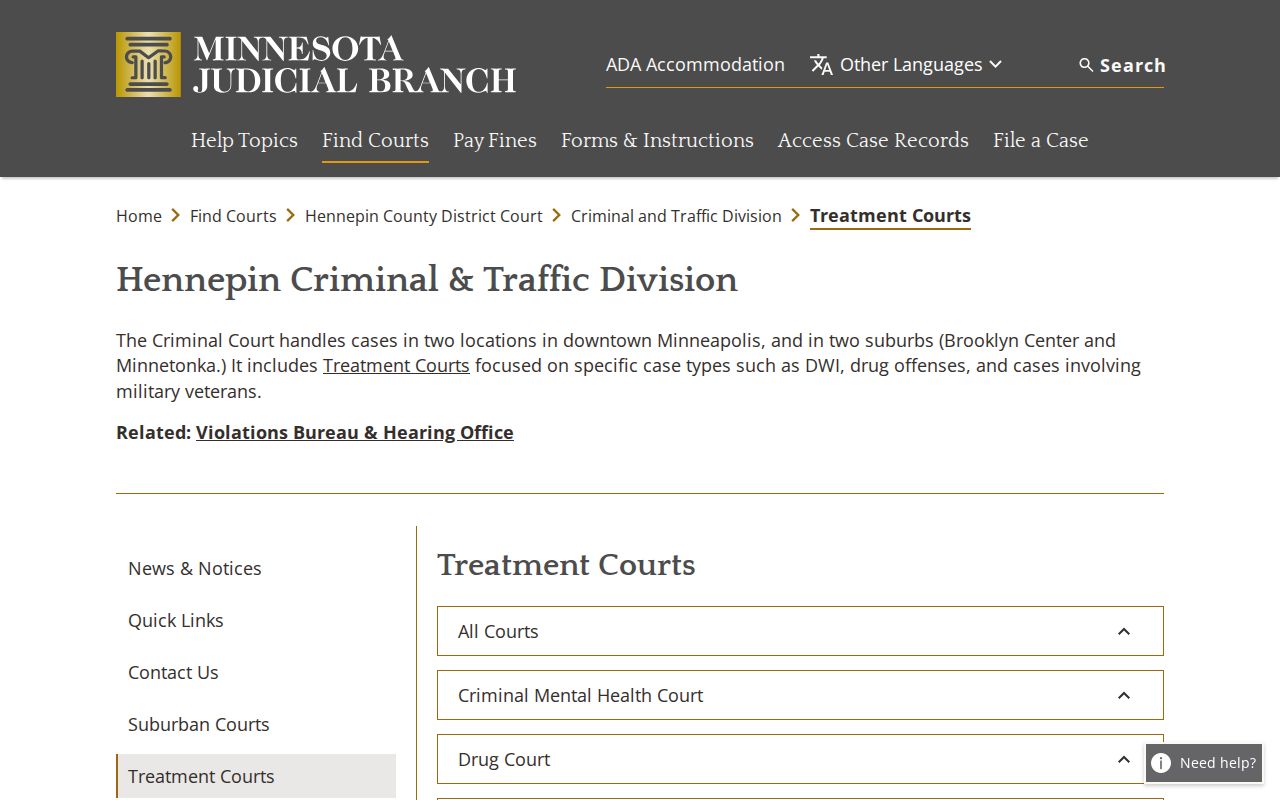The image size is (1280, 800).
Task: Go to Find Courts breadcrumb
Action: (233, 216)
